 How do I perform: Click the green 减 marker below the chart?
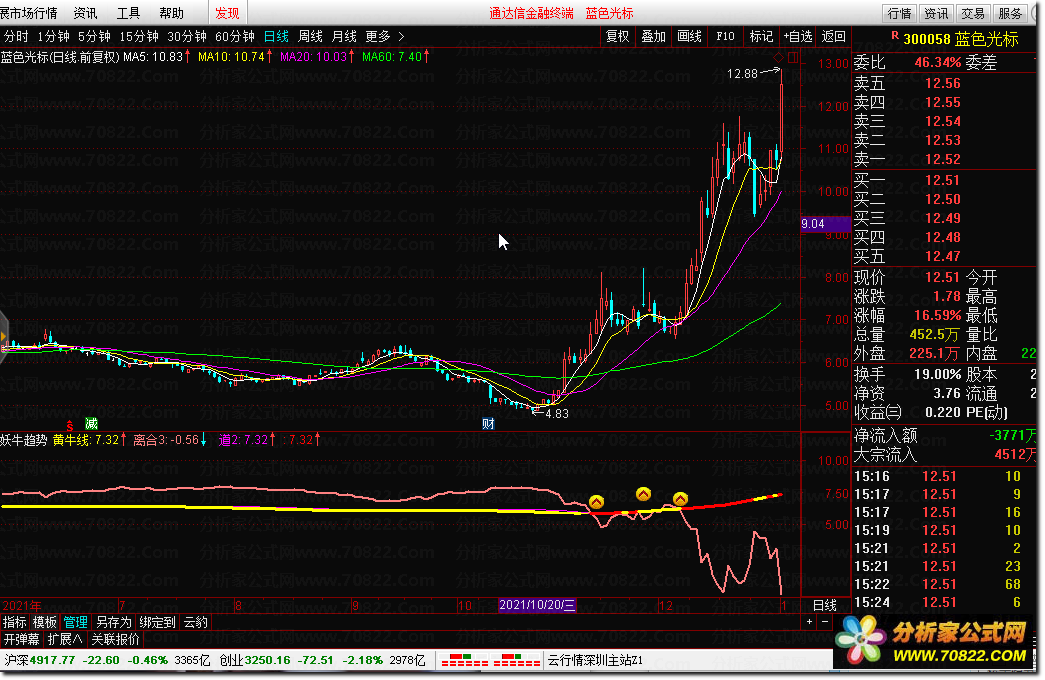click(x=91, y=423)
